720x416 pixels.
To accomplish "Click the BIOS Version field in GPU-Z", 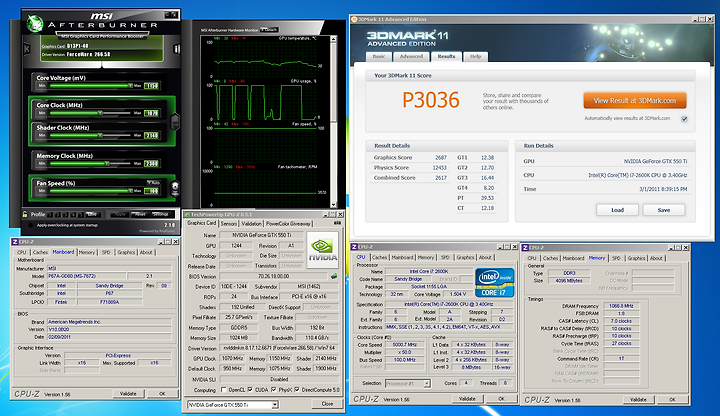I will [274, 276].
